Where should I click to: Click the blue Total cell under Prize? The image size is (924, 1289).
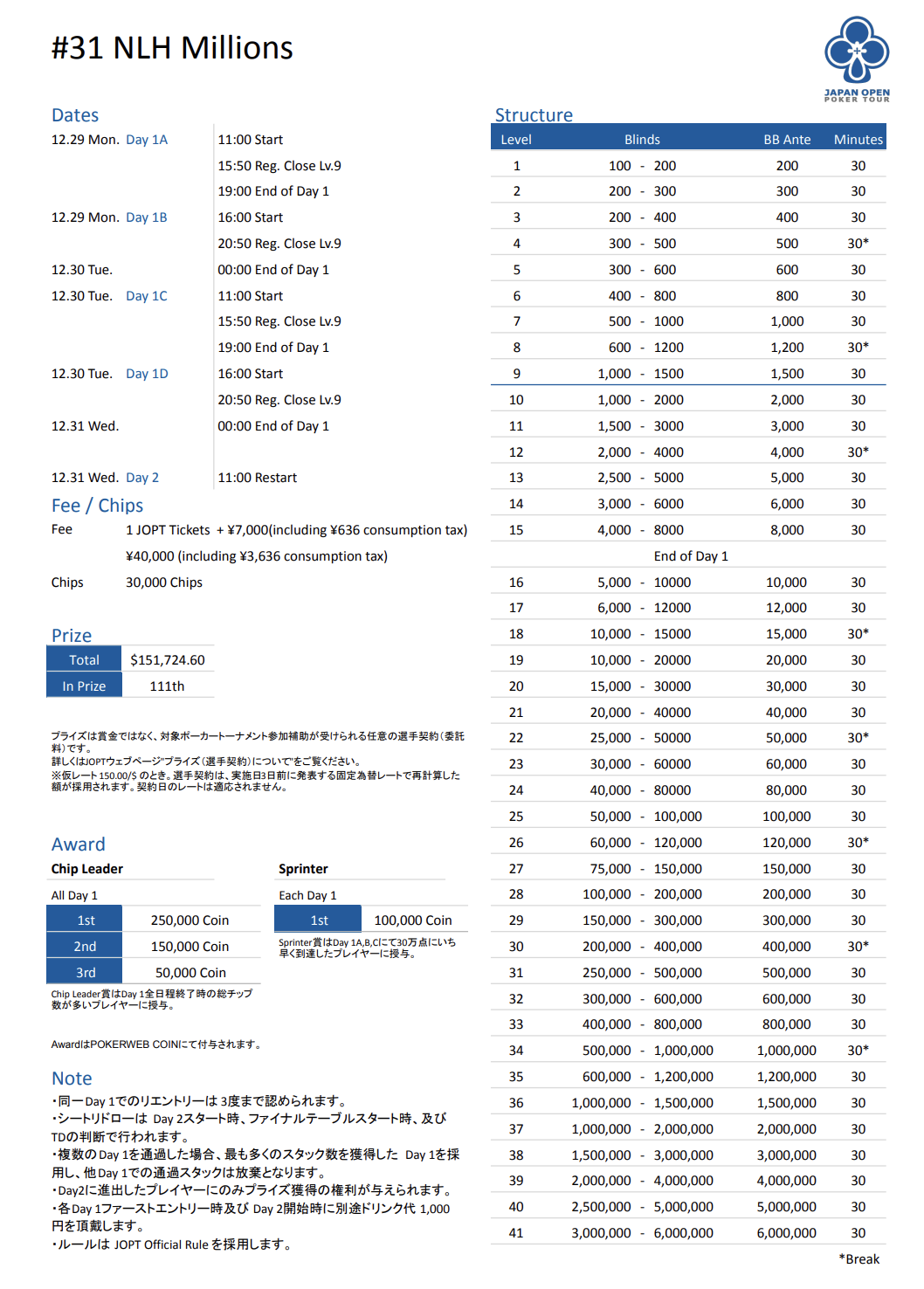[x=84, y=660]
